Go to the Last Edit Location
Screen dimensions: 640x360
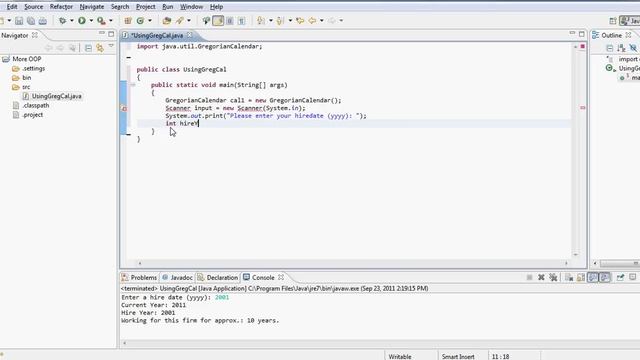300,20
